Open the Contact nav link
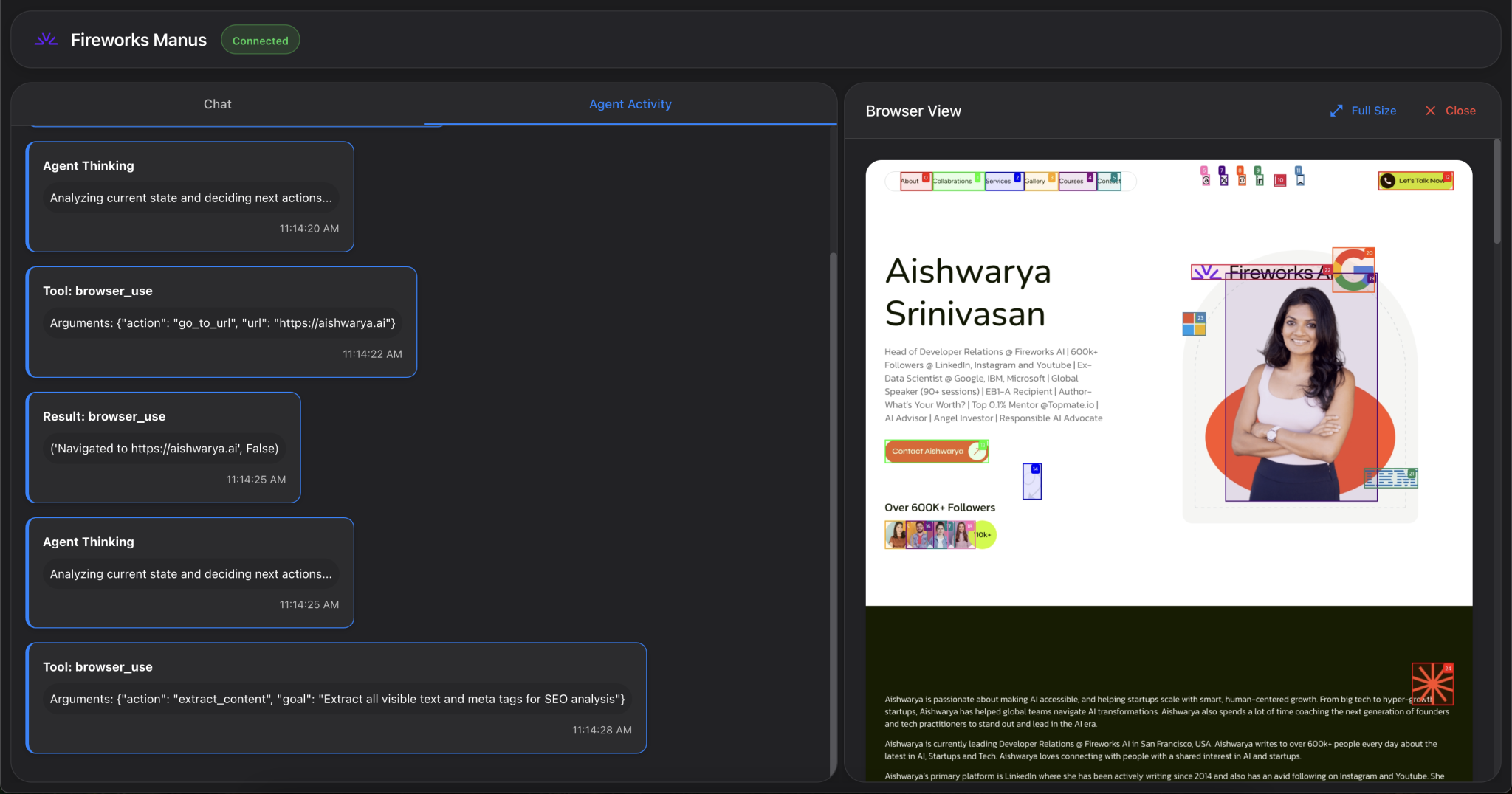This screenshot has height=794, width=1512. 1109,181
